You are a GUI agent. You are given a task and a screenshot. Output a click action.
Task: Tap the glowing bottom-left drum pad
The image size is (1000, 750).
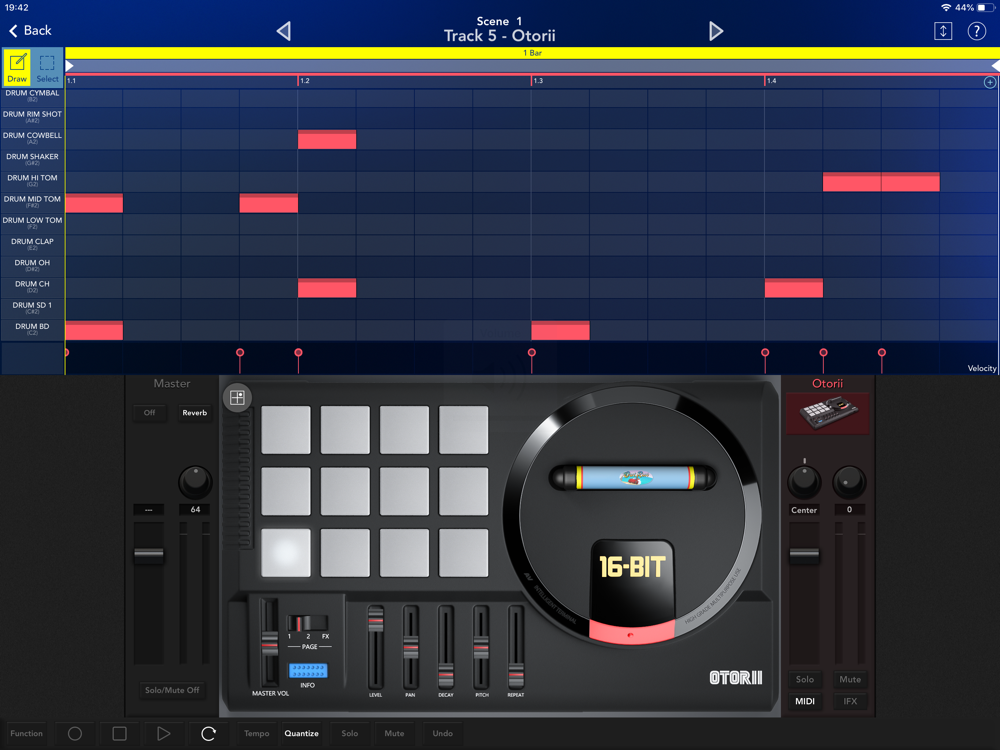(286, 552)
